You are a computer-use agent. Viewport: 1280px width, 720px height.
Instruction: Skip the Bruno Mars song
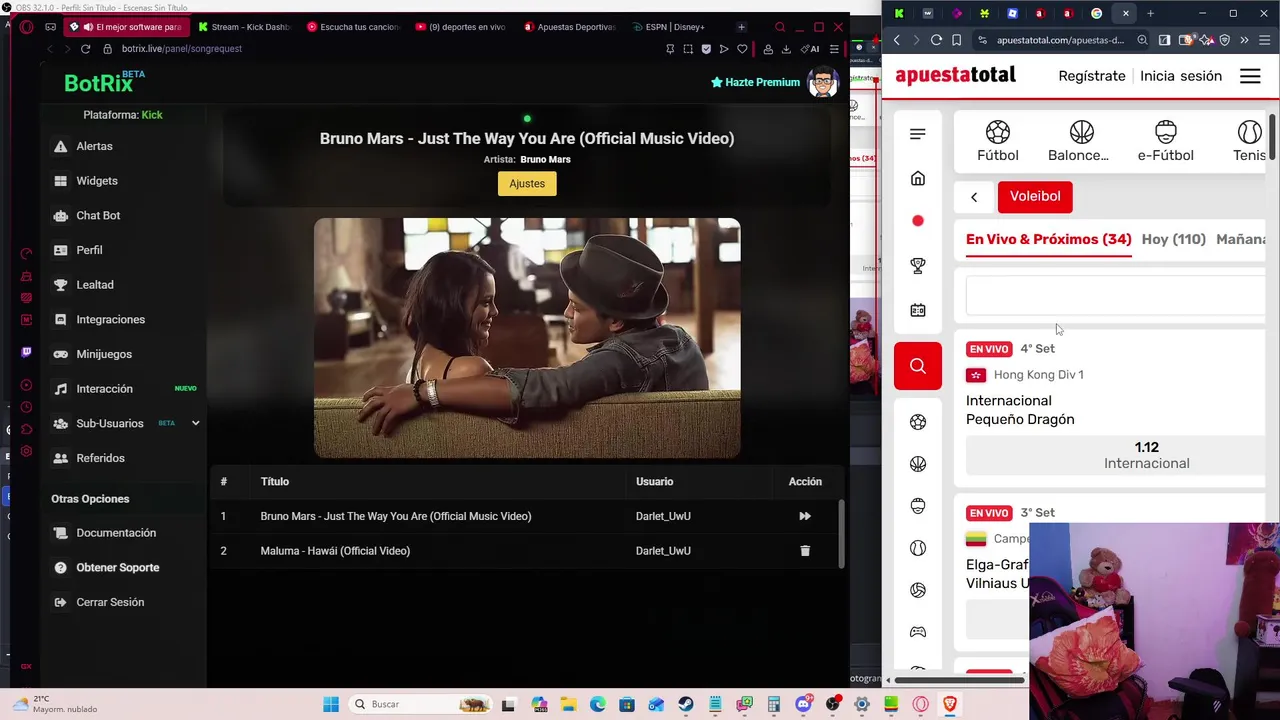[805, 516]
